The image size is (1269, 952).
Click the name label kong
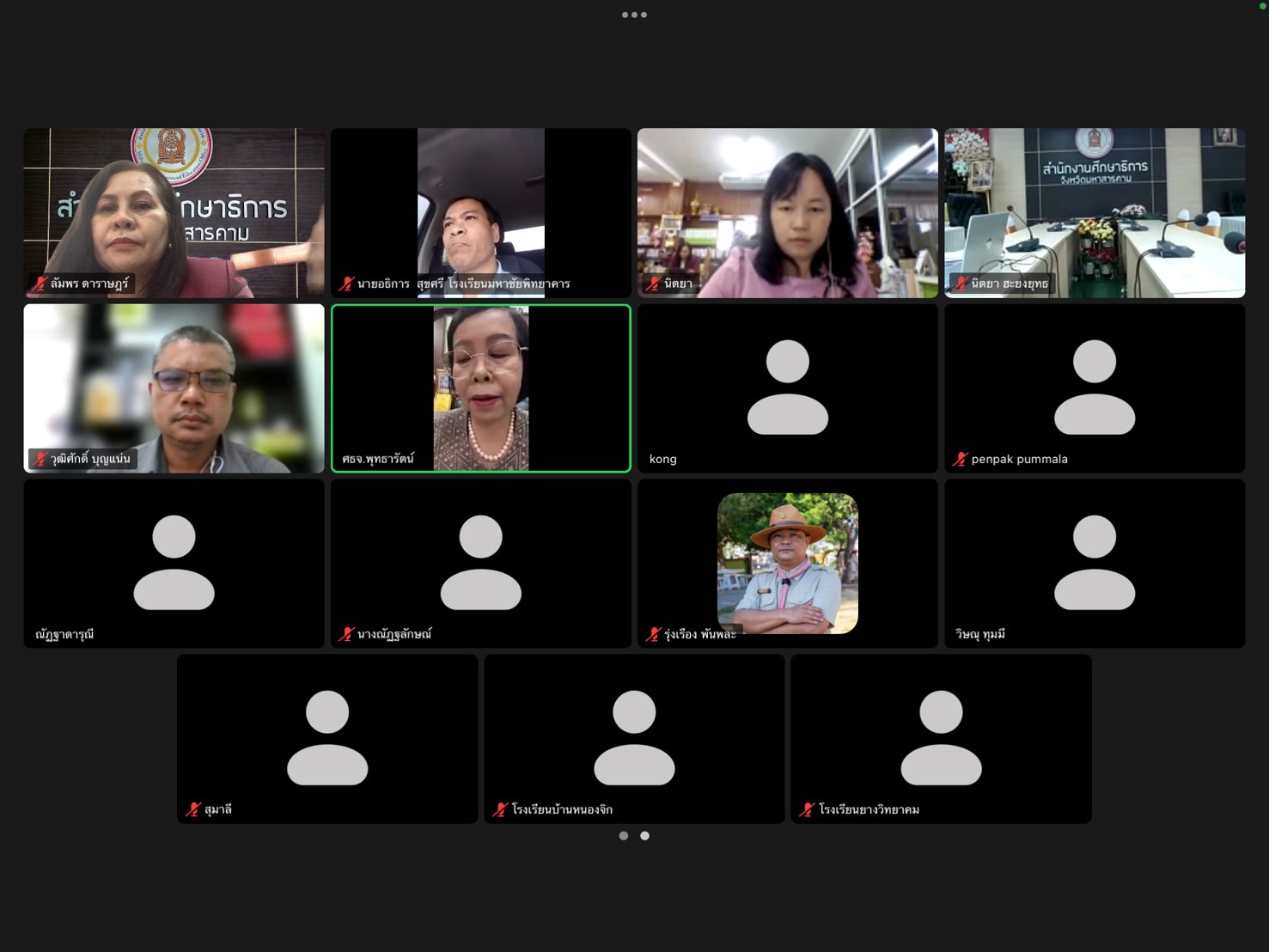[x=662, y=459]
